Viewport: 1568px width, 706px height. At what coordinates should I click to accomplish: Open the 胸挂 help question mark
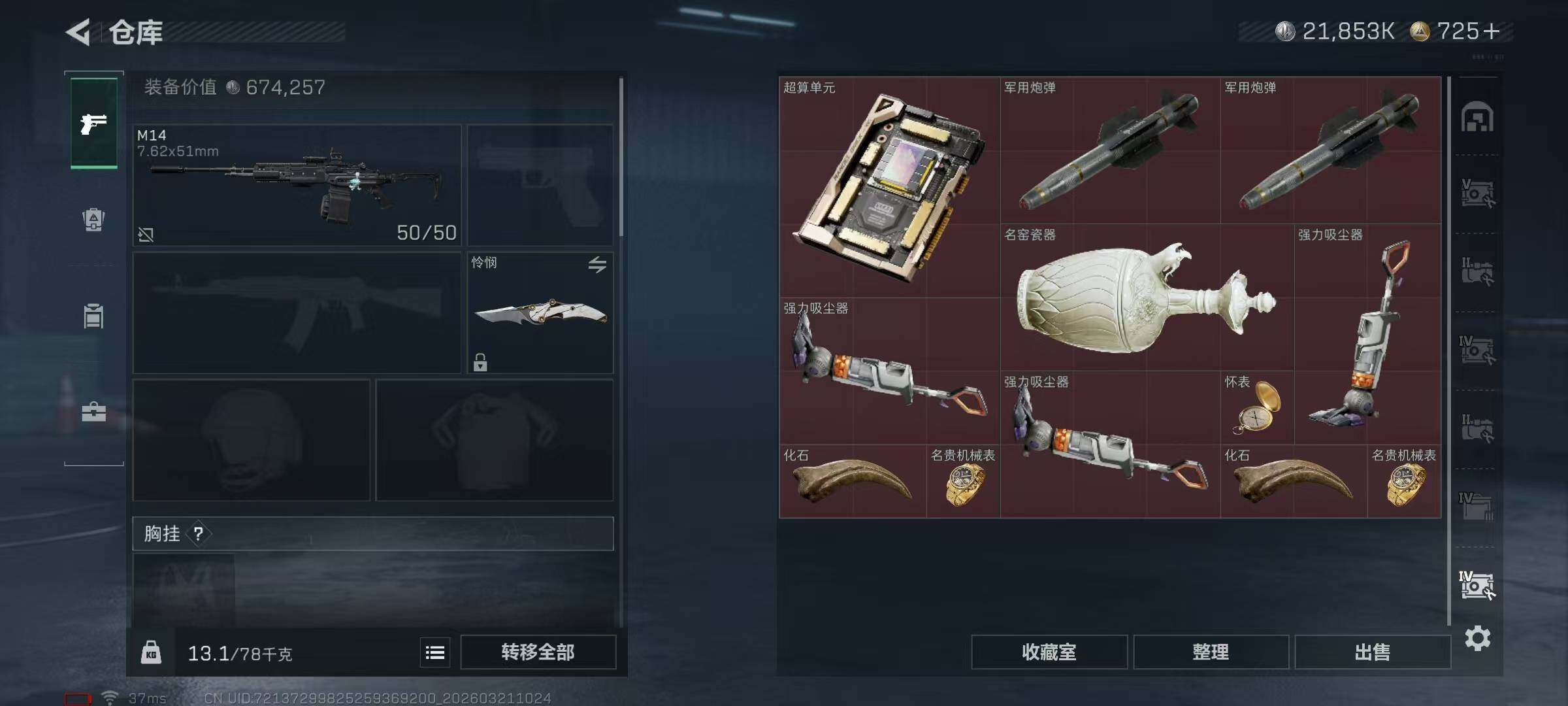(x=198, y=534)
